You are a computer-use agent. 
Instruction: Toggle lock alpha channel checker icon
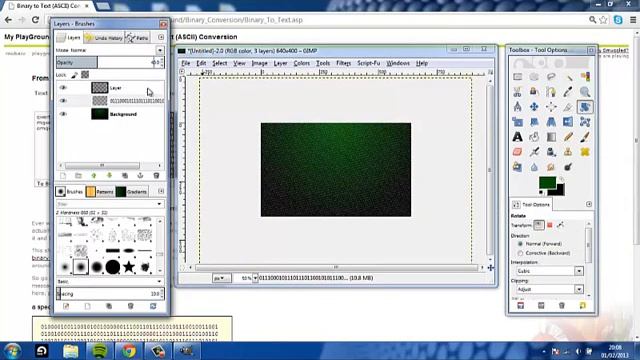point(85,75)
